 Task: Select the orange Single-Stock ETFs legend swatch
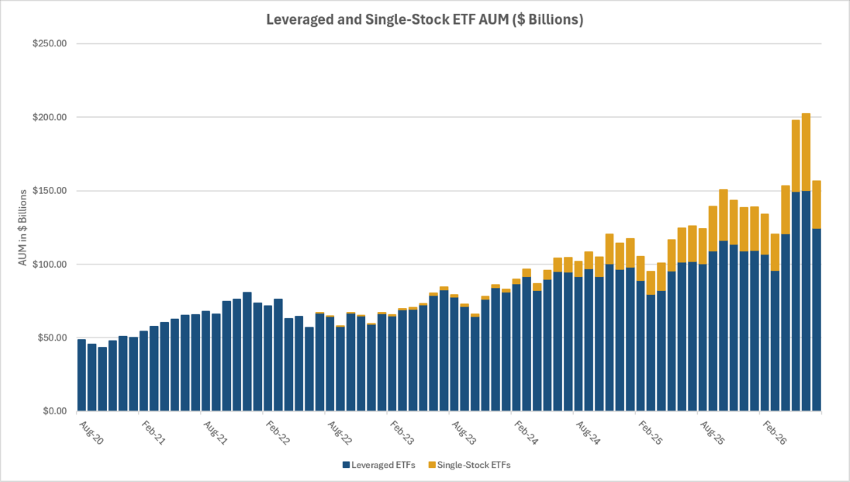click(x=432, y=465)
